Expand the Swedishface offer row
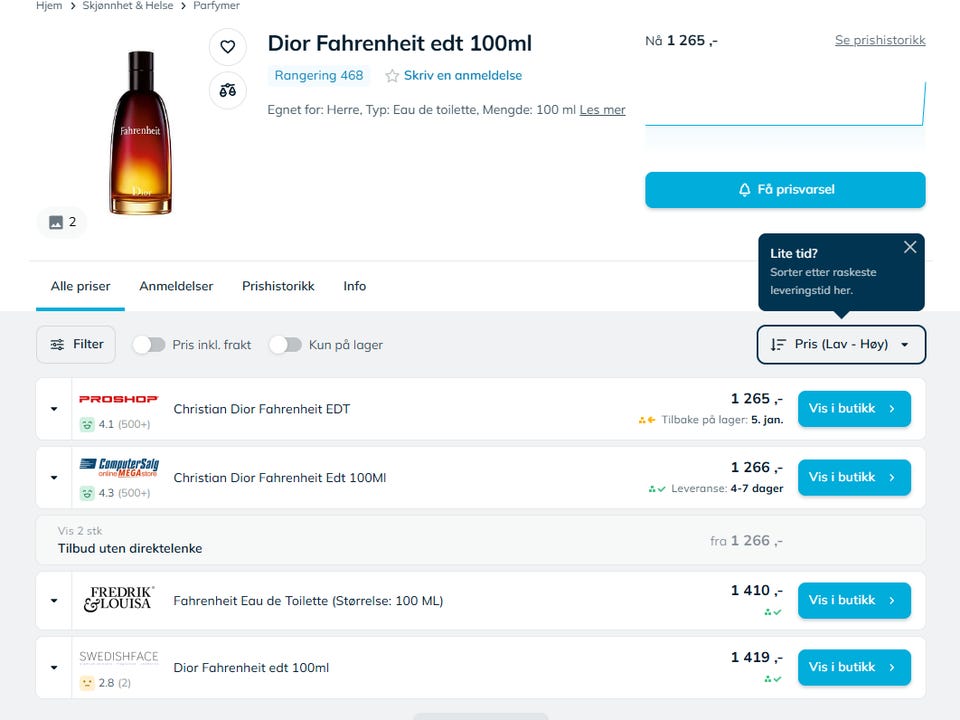The width and height of the screenshot is (960, 720). pyautogui.click(x=54, y=668)
